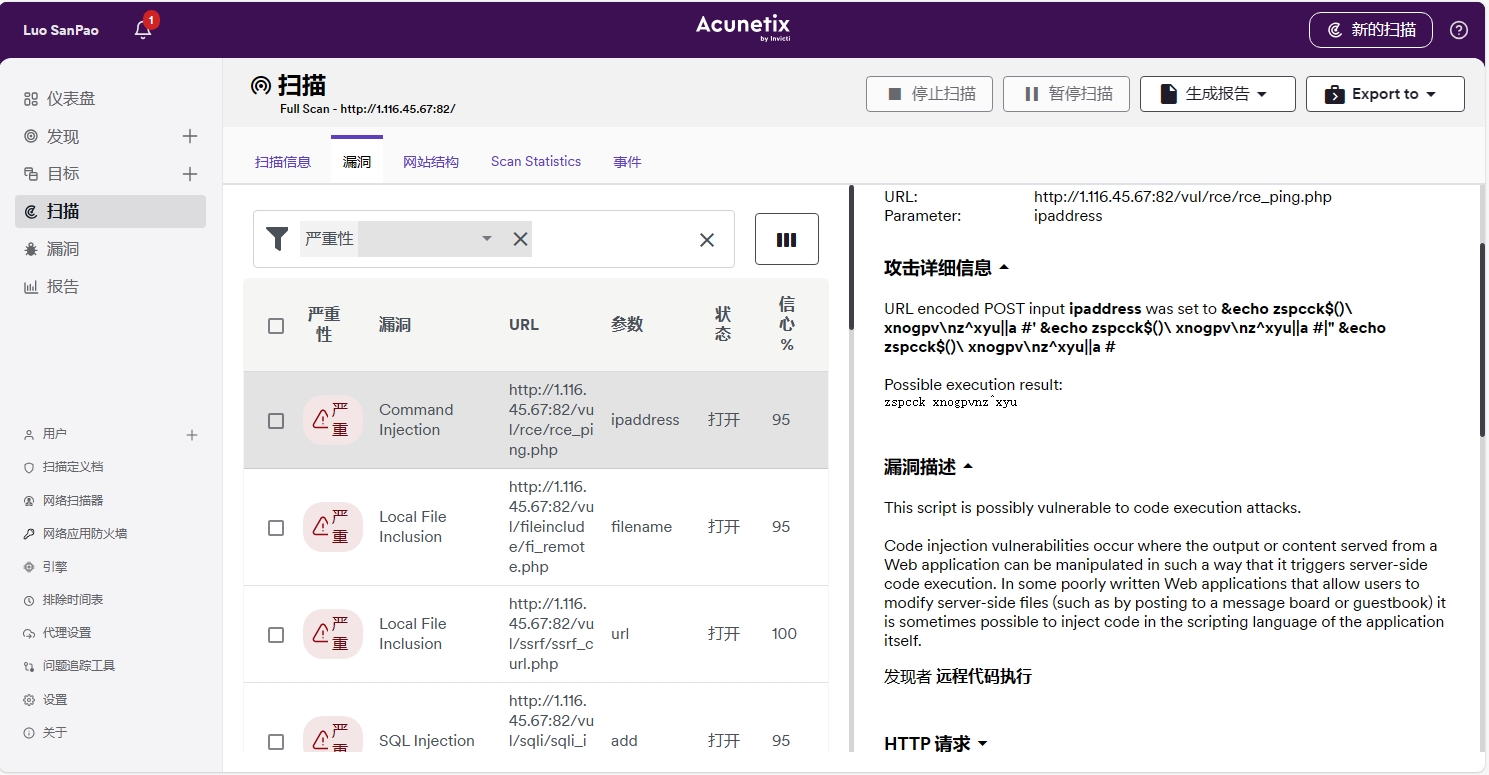Click the 关于 info icon
Viewport: 1489px width, 775px height.
[x=29, y=733]
